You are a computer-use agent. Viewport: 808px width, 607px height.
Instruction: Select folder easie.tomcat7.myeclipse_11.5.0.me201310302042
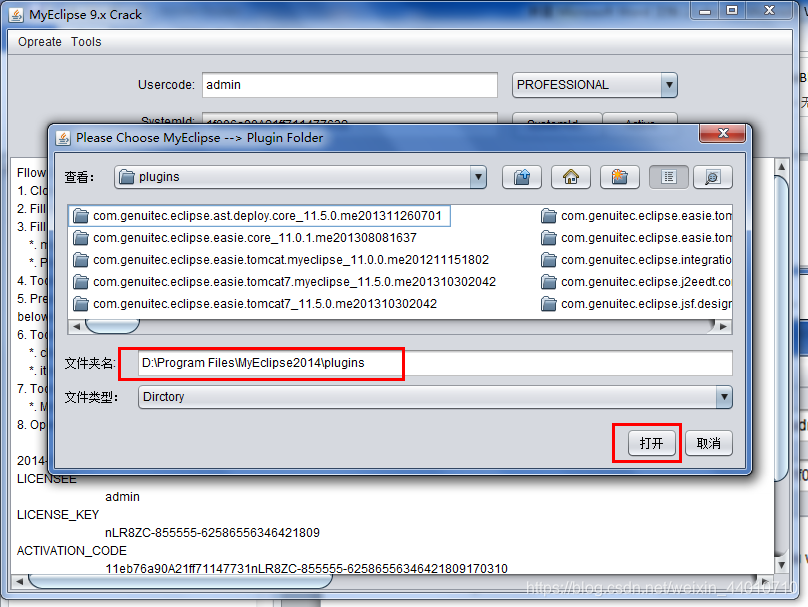click(284, 282)
